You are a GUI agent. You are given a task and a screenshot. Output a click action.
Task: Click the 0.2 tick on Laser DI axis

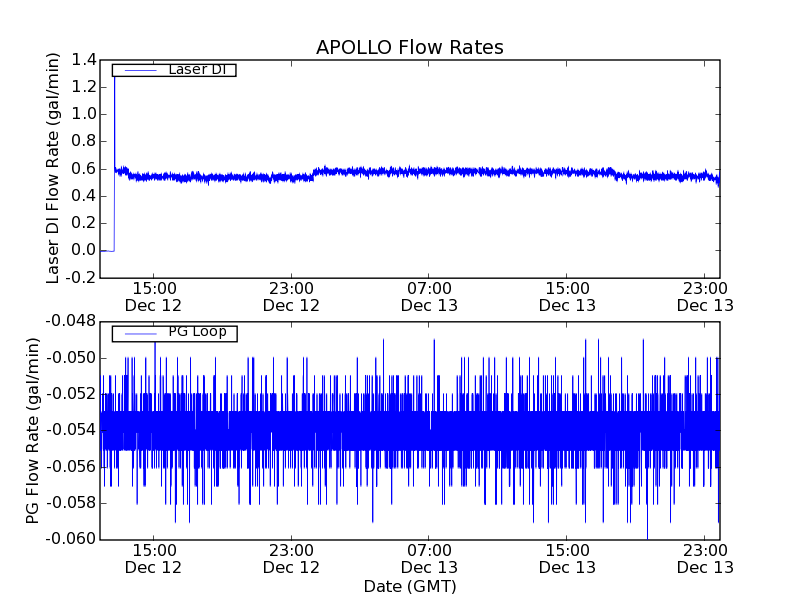84,223
